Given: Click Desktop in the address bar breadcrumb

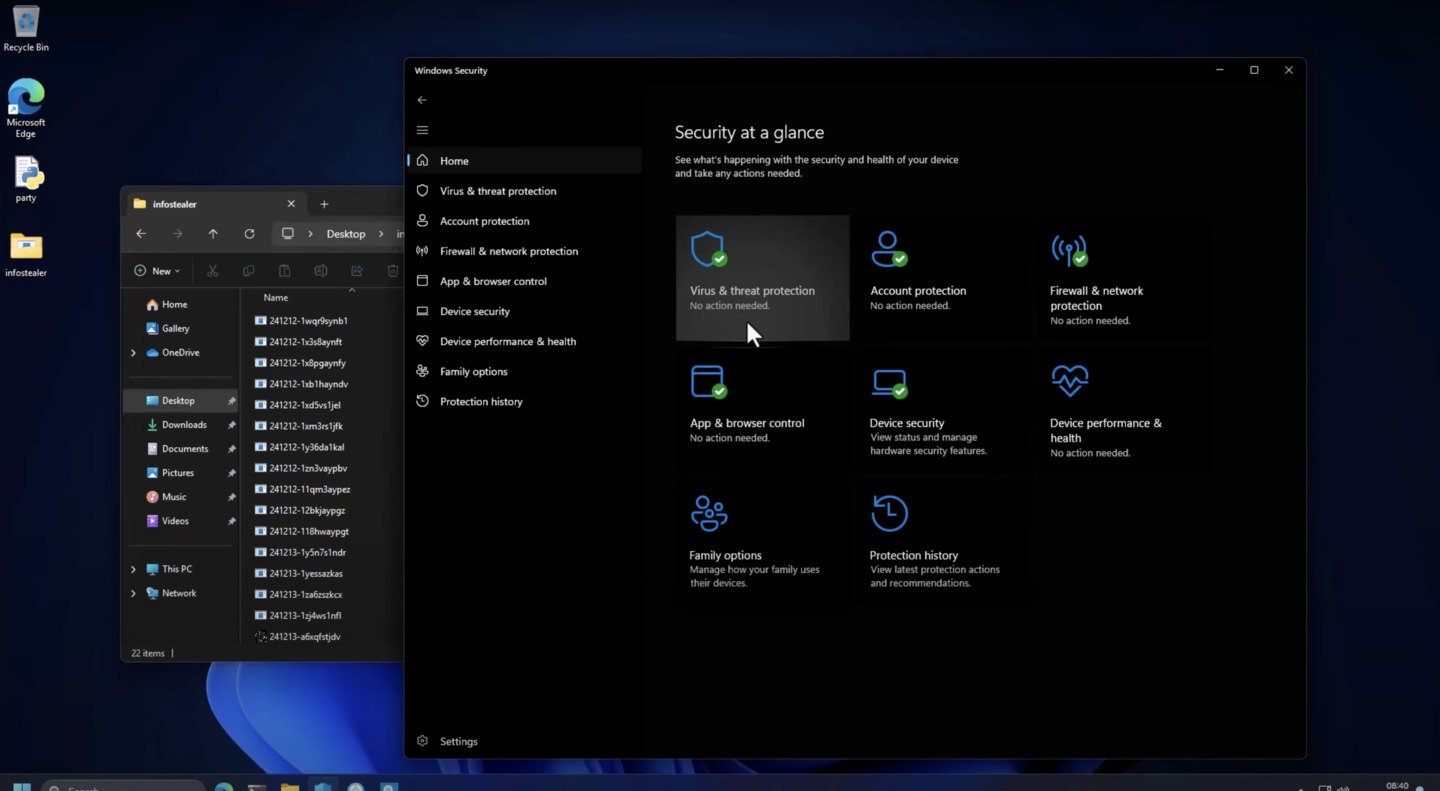Looking at the screenshot, I should (x=346, y=233).
